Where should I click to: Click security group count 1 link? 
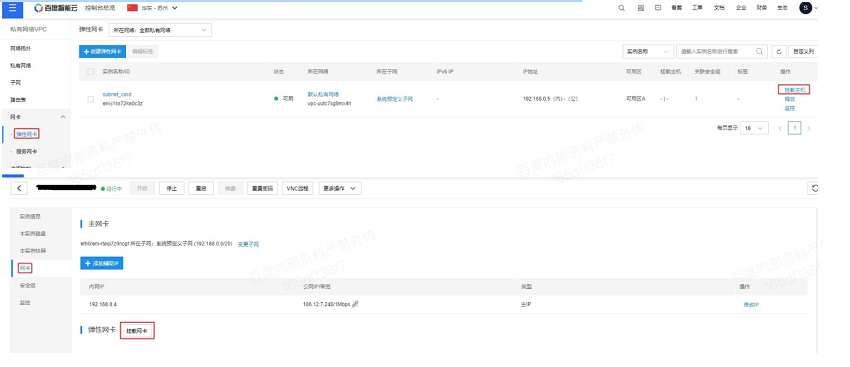(696, 99)
